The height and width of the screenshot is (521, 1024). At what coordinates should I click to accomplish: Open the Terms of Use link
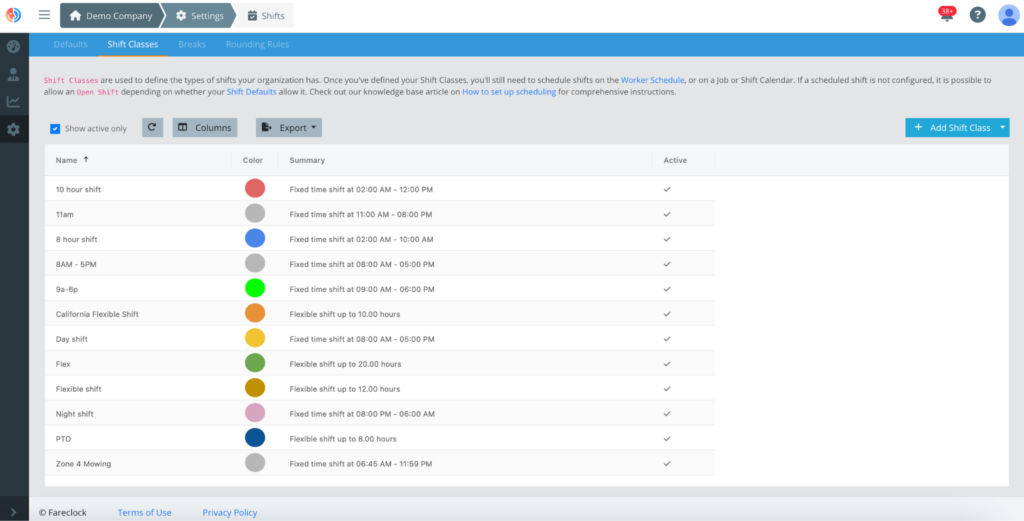click(144, 513)
